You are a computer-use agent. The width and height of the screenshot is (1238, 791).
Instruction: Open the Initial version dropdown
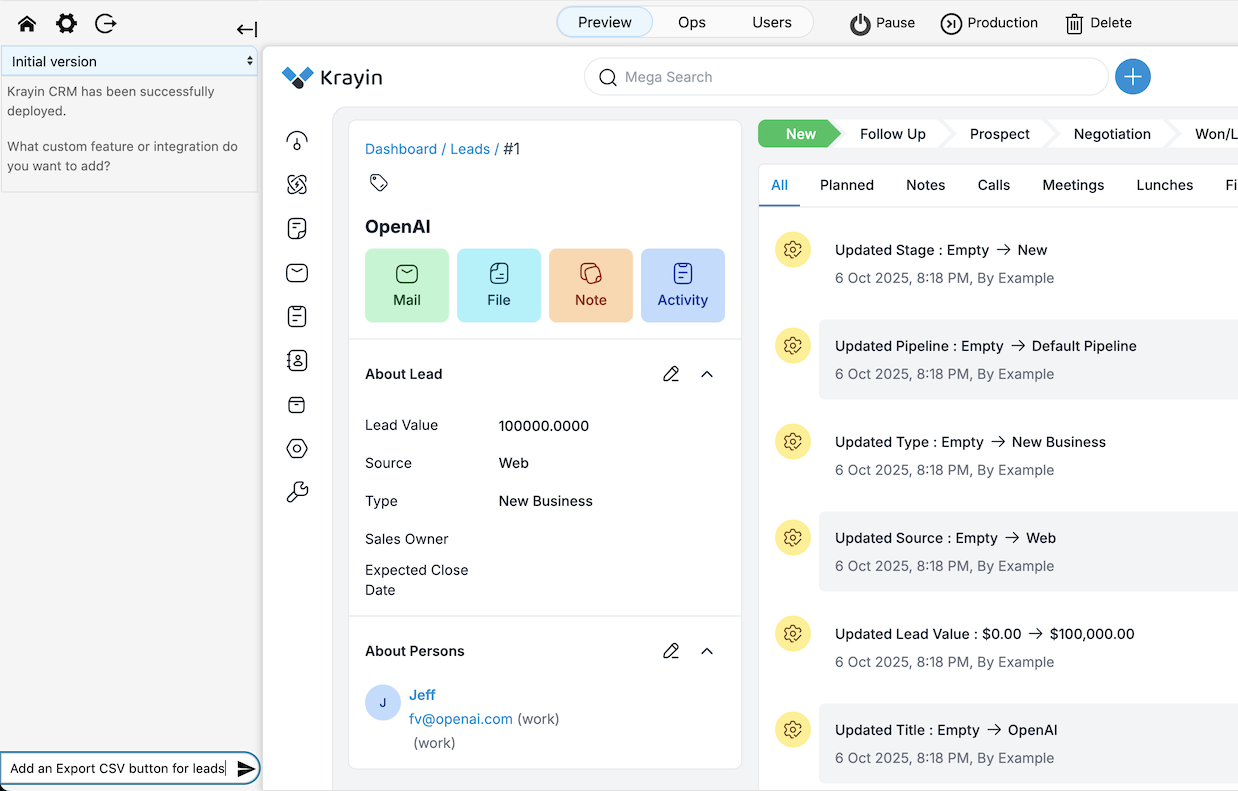click(130, 61)
